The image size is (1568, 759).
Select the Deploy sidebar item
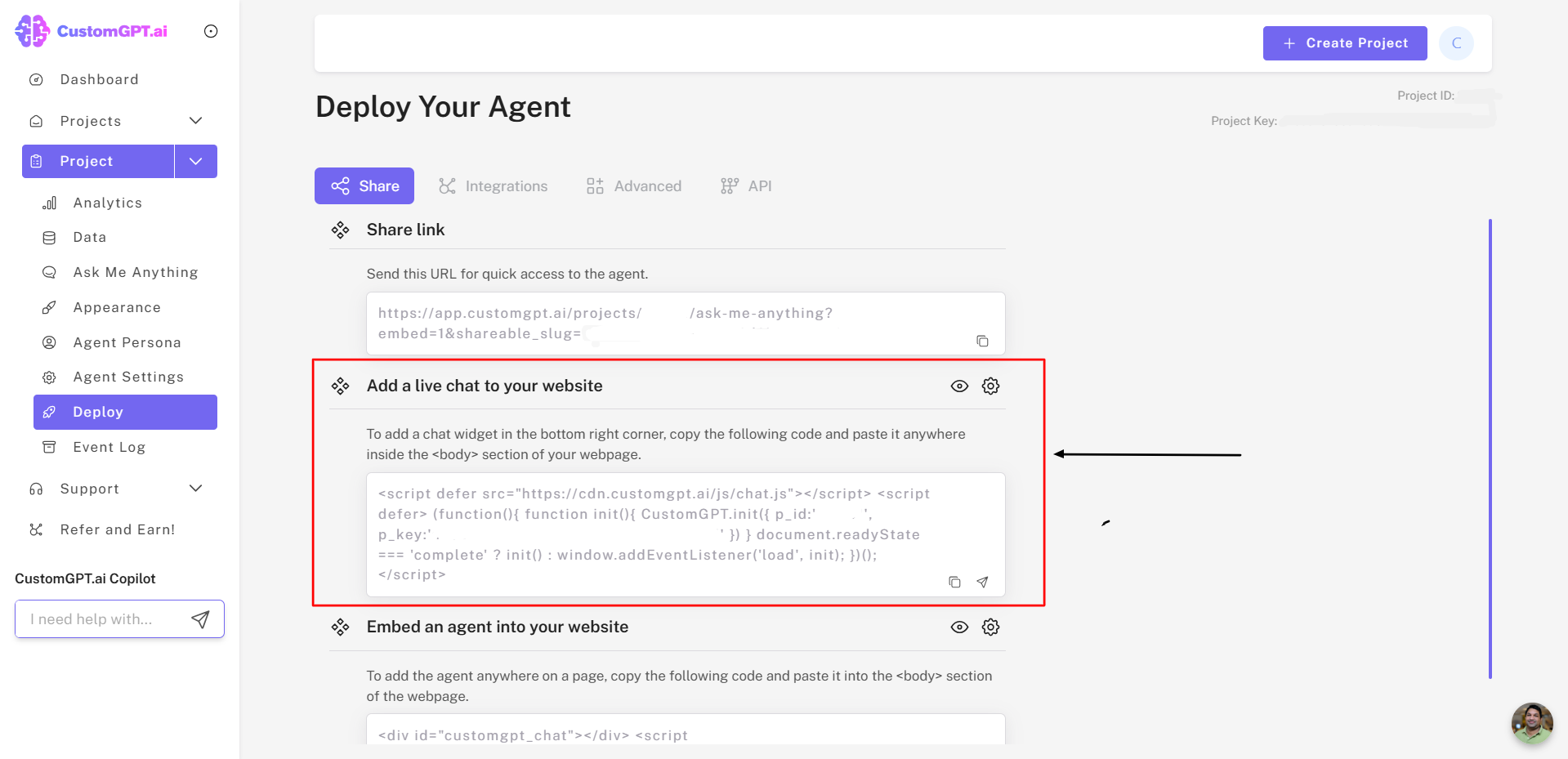[125, 412]
